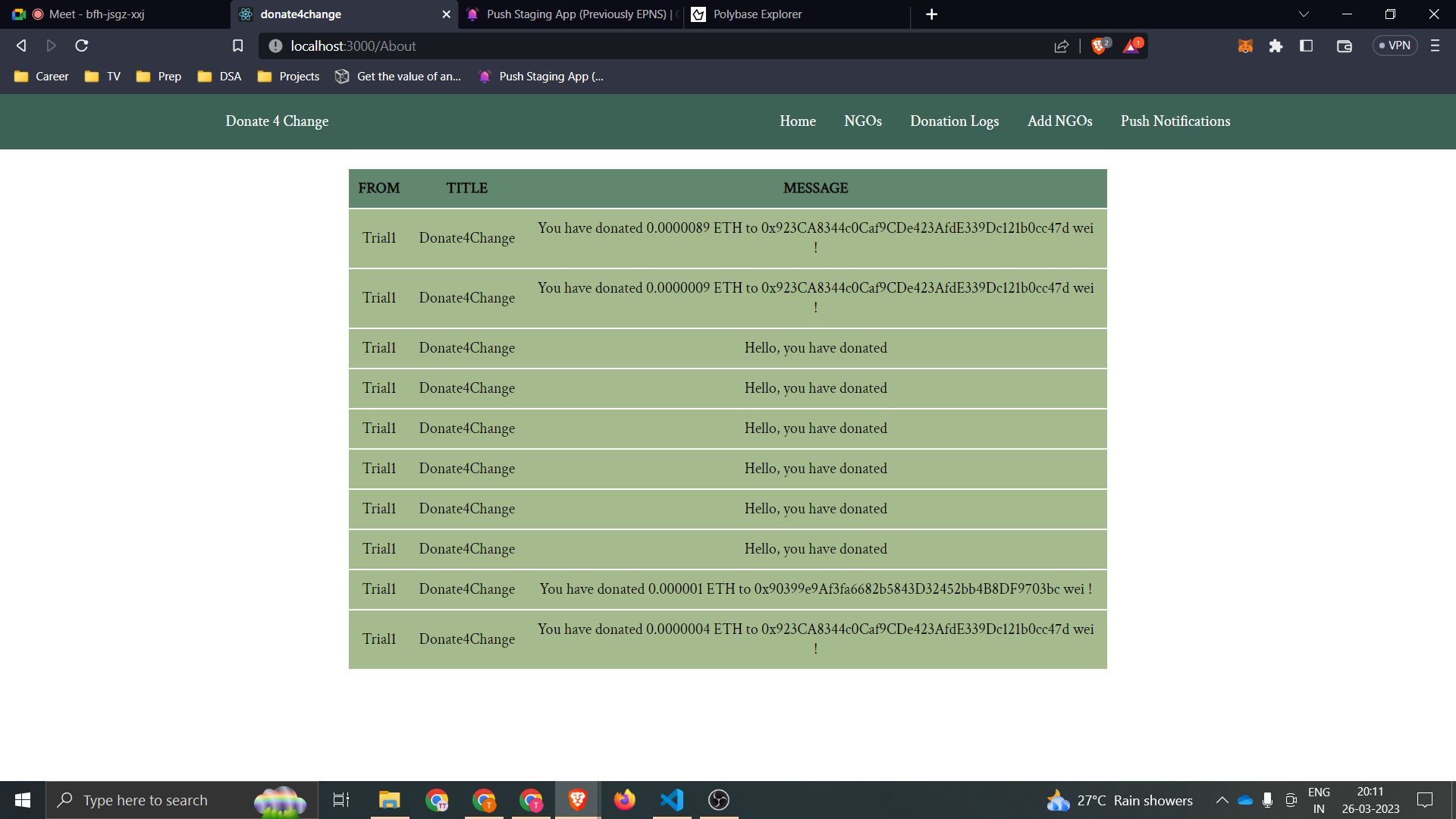The image size is (1456, 819).
Task: Open the Donation Logs nav link
Action: (x=955, y=121)
